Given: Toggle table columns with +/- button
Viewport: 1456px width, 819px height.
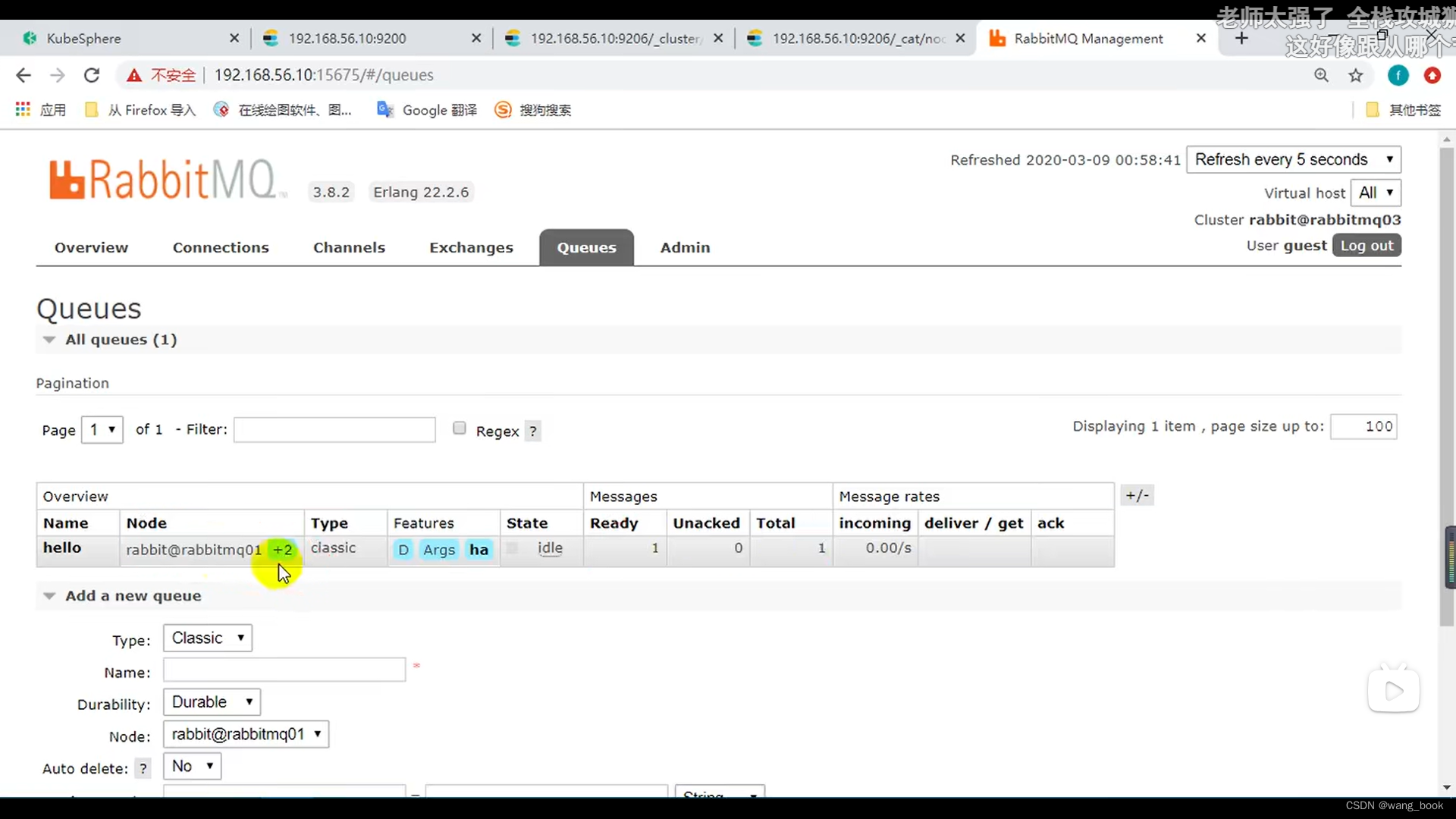Looking at the screenshot, I should coord(1137,496).
